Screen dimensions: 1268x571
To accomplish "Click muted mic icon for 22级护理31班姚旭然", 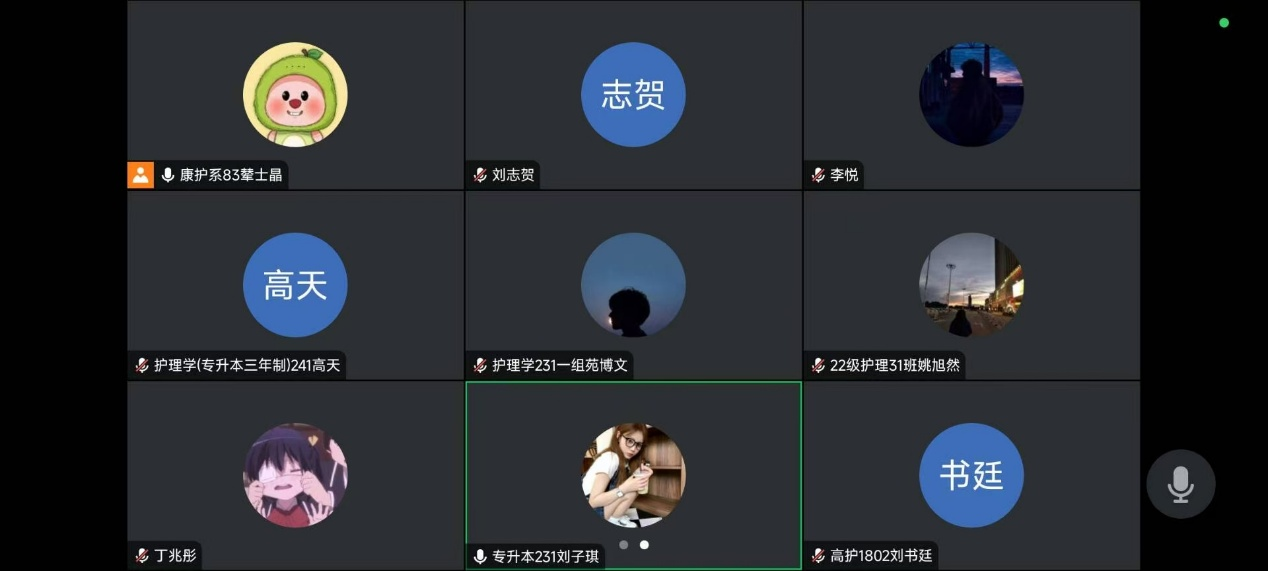I will pyautogui.click(x=818, y=365).
